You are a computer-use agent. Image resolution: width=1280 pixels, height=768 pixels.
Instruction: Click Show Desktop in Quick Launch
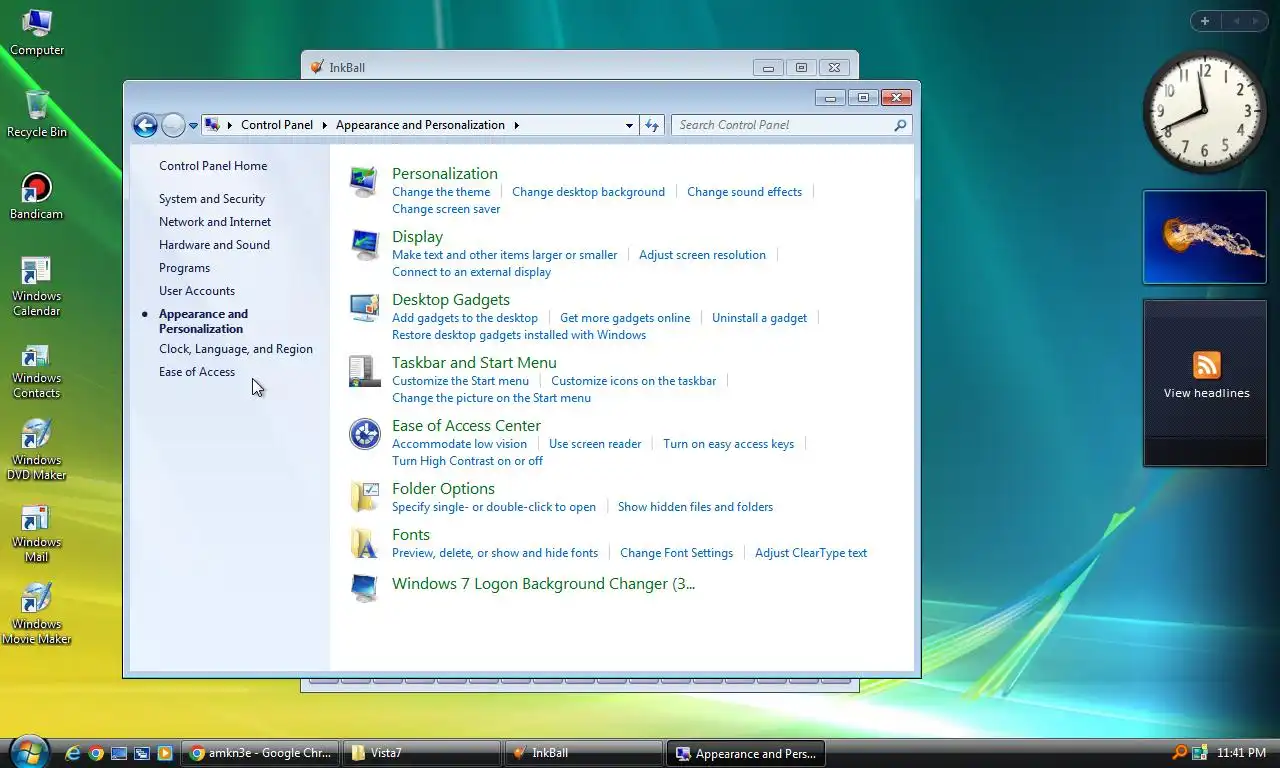pos(119,753)
